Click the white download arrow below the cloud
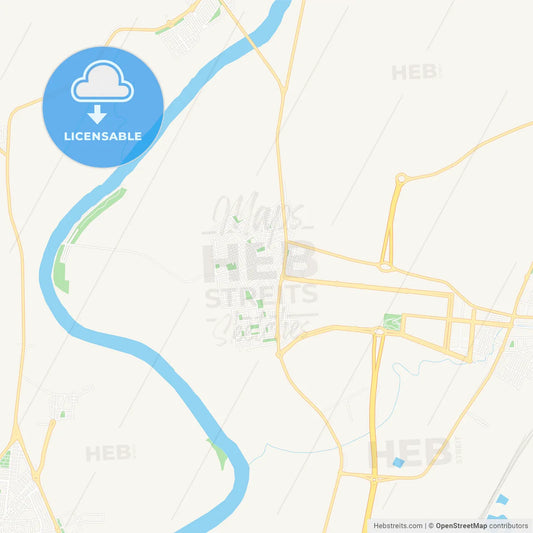Screen dimensions: 533x533 click(x=97, y=114)
